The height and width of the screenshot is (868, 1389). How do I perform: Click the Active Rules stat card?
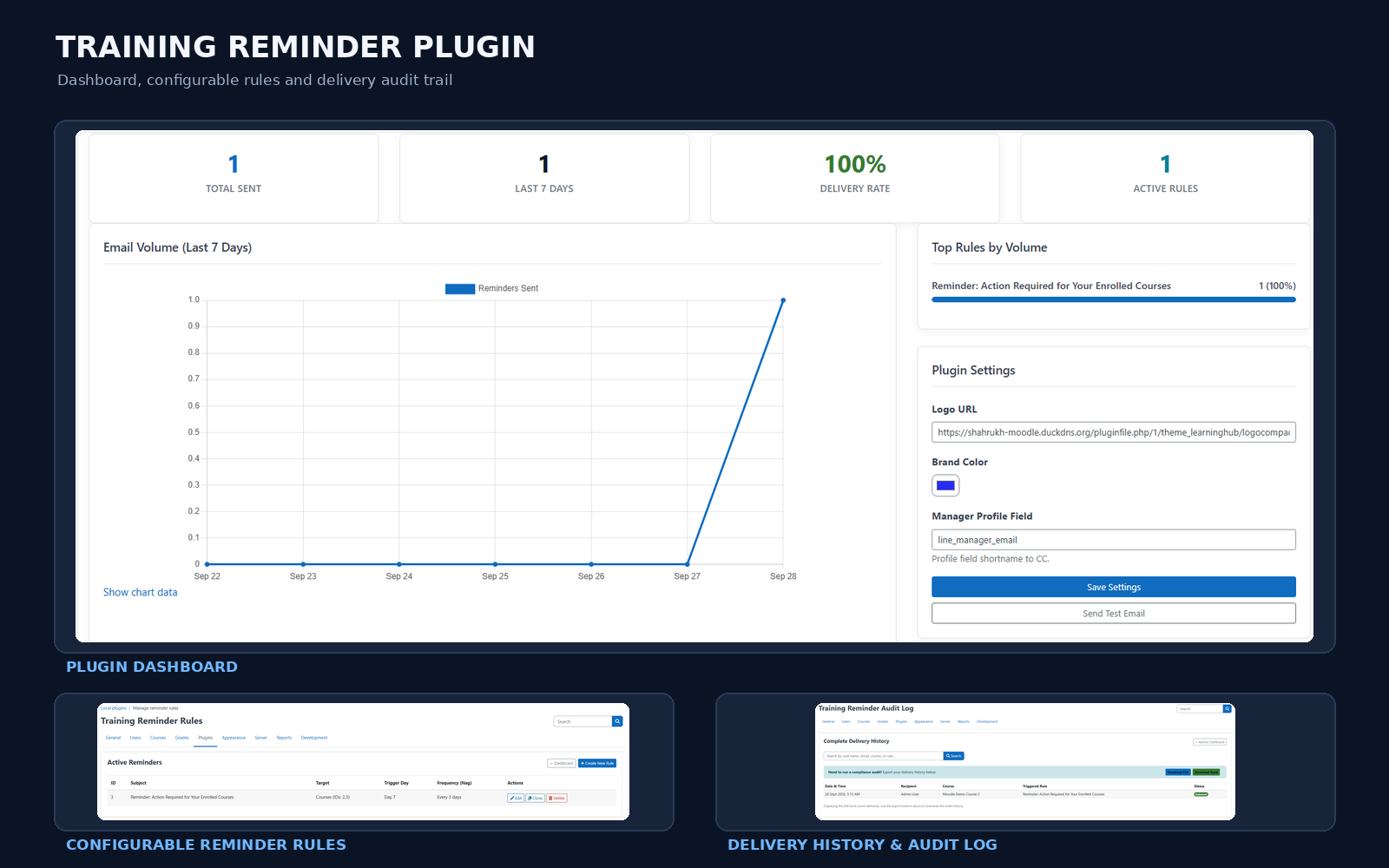click(x=1166, y=178)
